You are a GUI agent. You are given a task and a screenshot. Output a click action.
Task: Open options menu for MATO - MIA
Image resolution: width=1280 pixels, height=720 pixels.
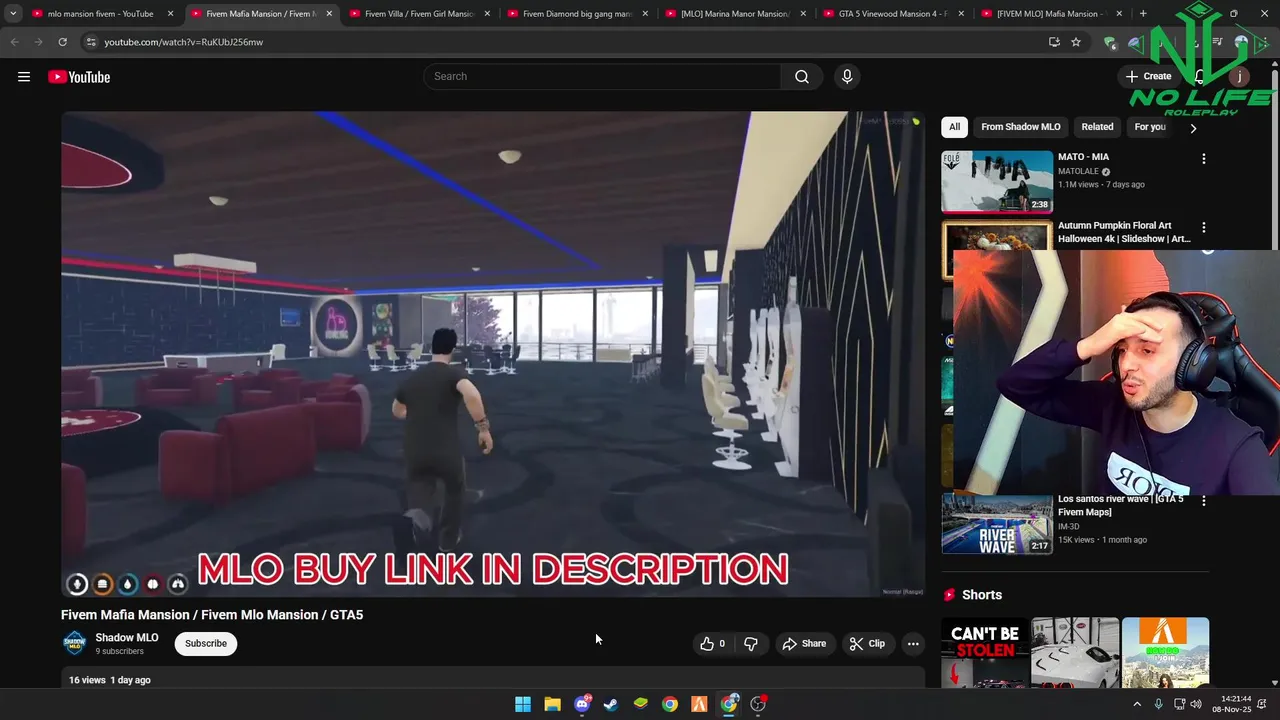coord(1204,159)
